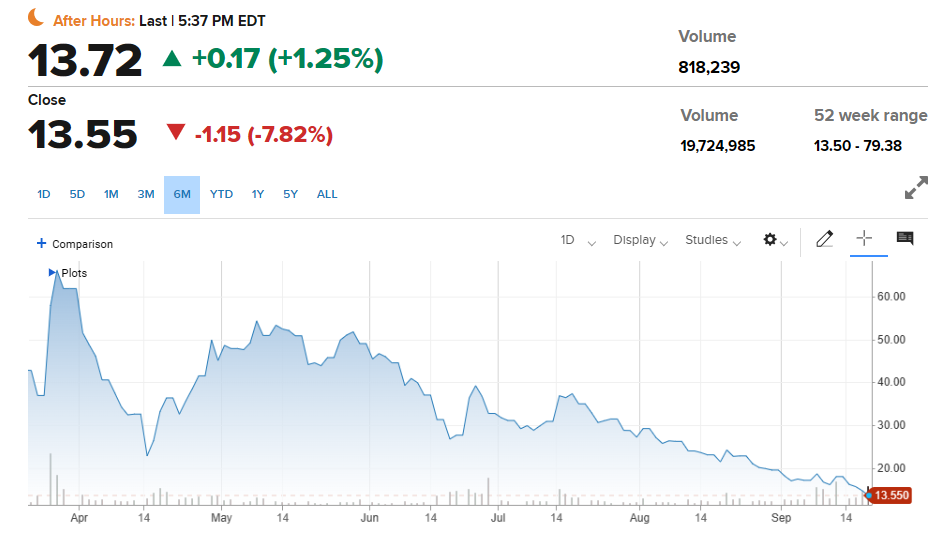The image size is (945, 542).
Task: Select the 6M range tab
Action: click(182, 194)
